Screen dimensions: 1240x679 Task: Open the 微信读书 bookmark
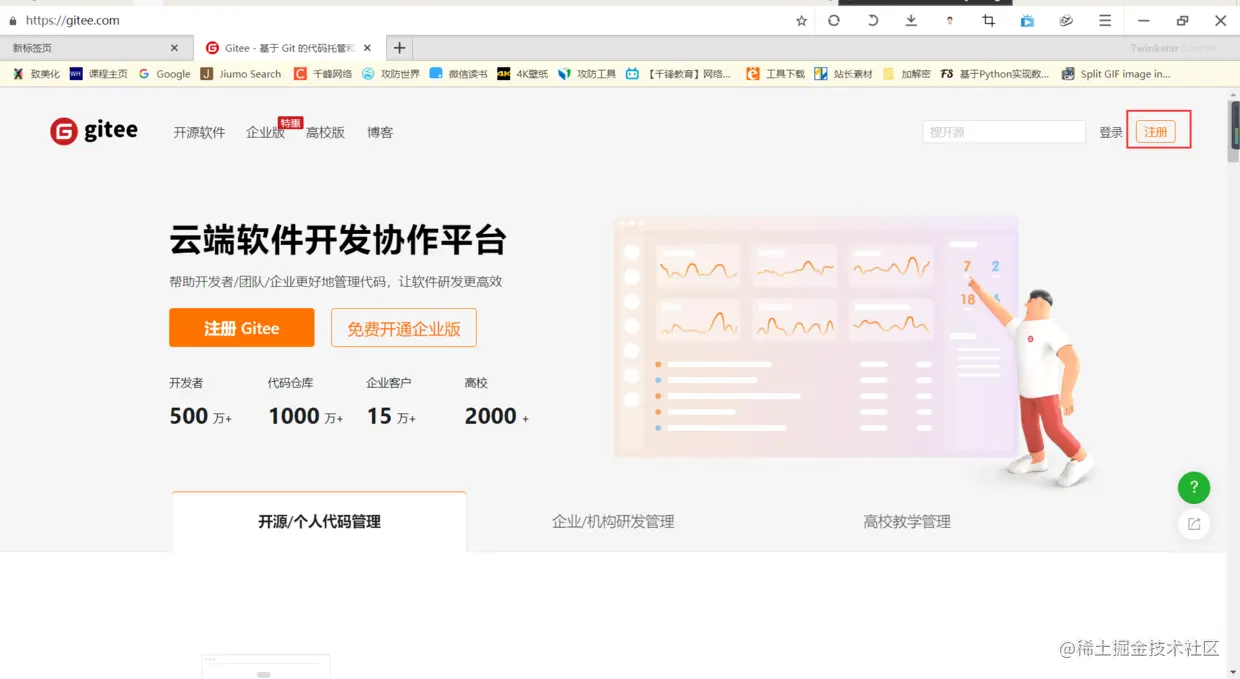(459, 74)
